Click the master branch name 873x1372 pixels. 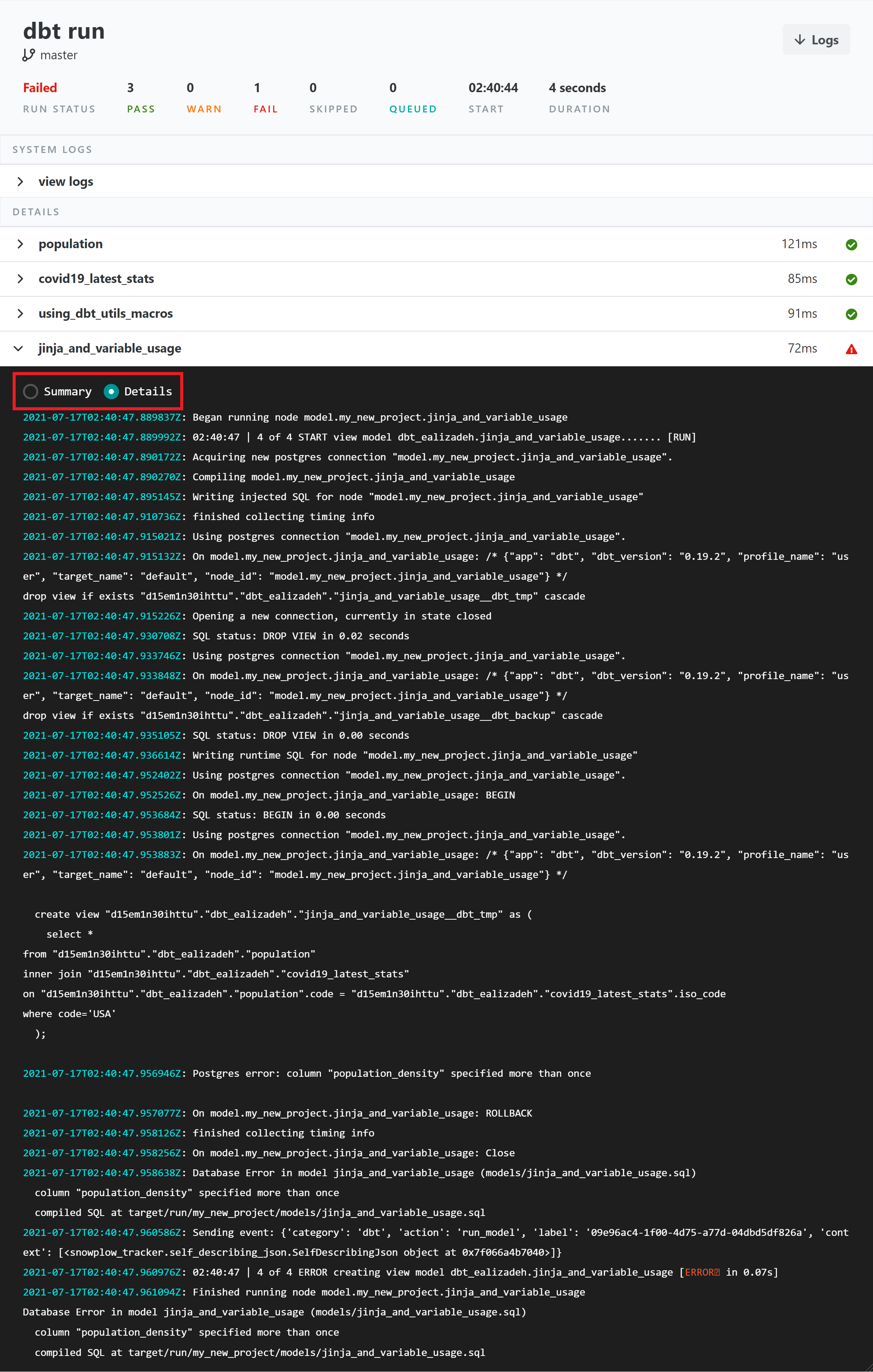59,55
